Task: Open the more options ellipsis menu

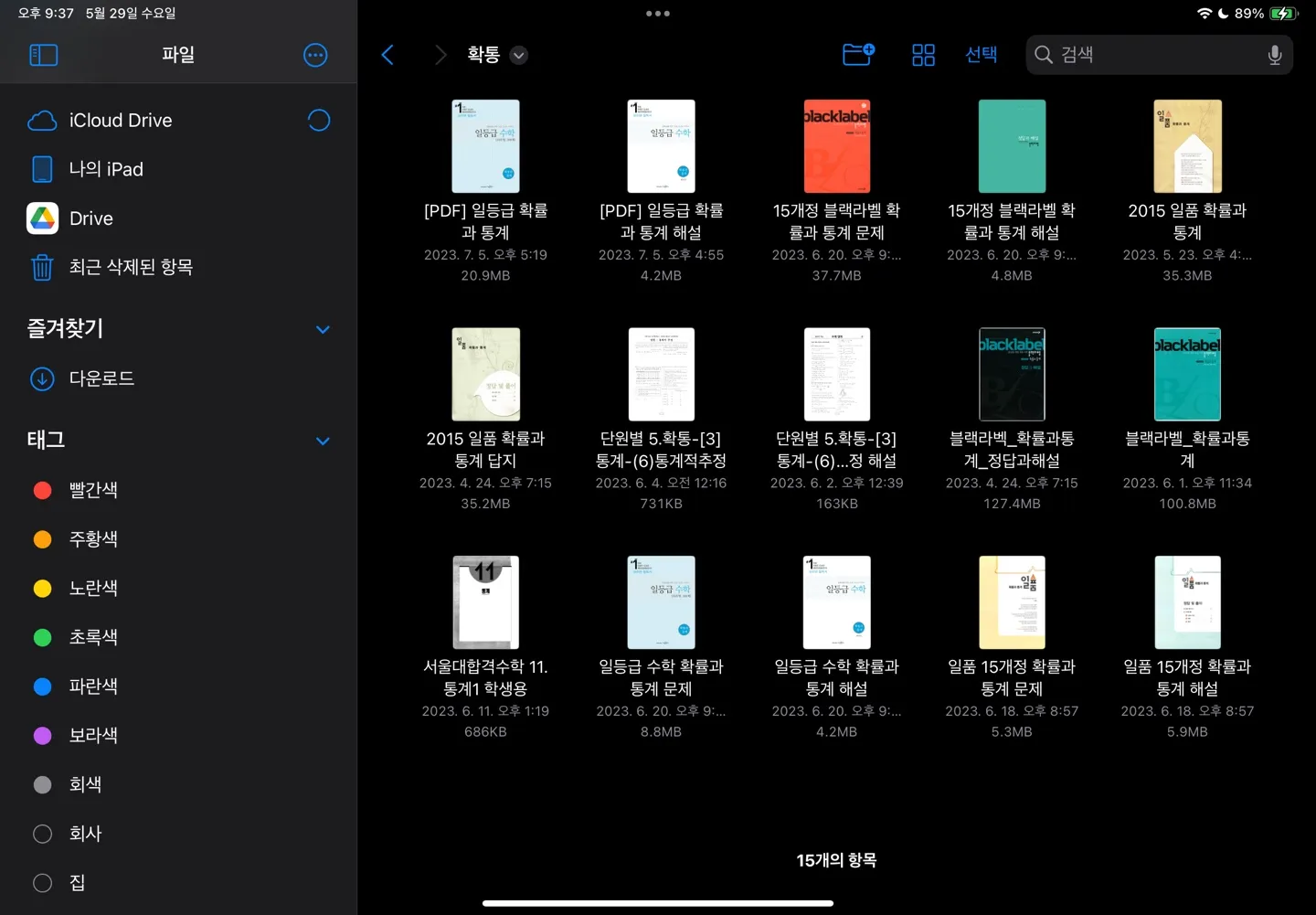Action: [315, 55]
